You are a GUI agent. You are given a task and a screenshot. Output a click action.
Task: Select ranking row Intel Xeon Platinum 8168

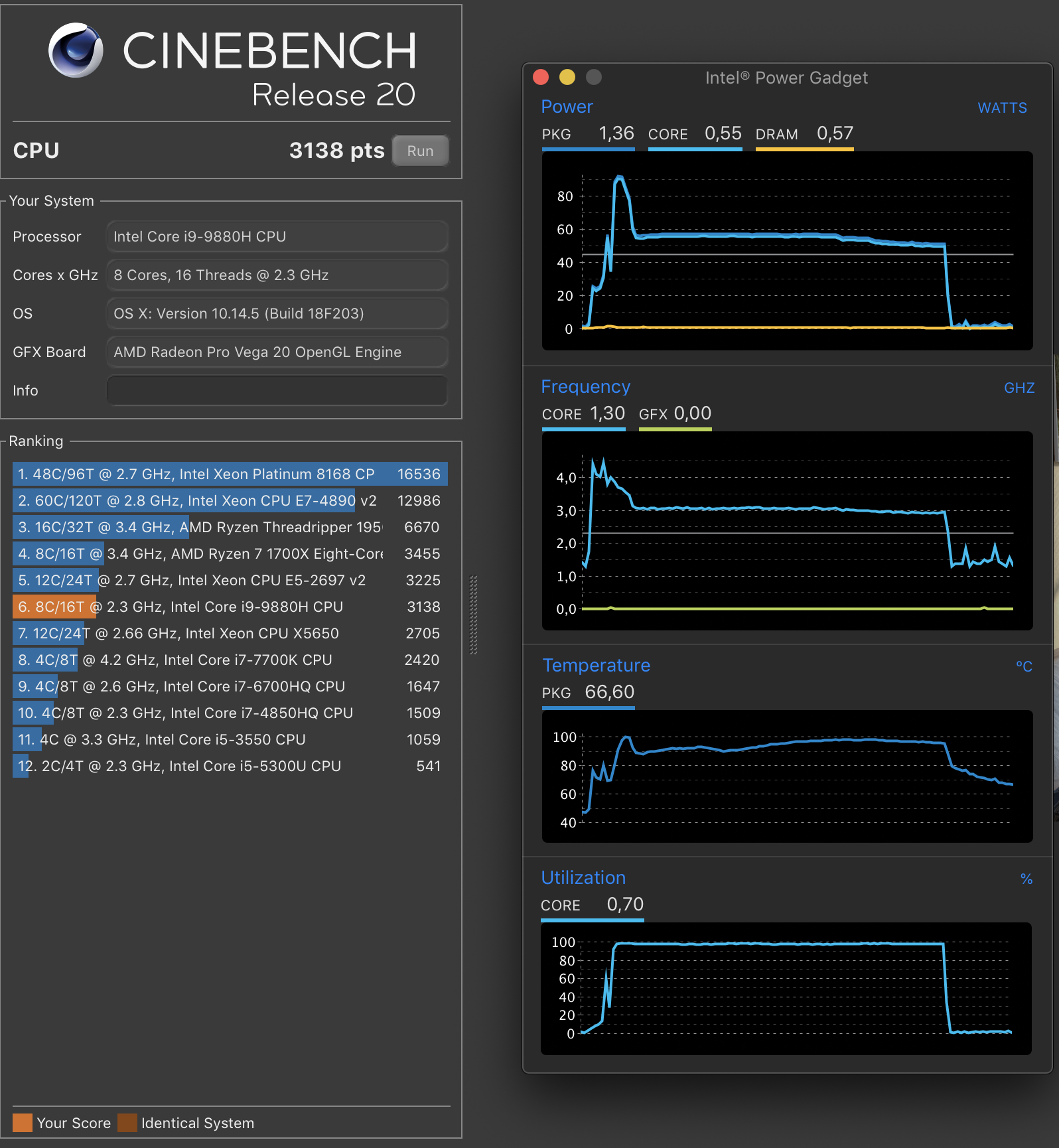coord(230,474)
